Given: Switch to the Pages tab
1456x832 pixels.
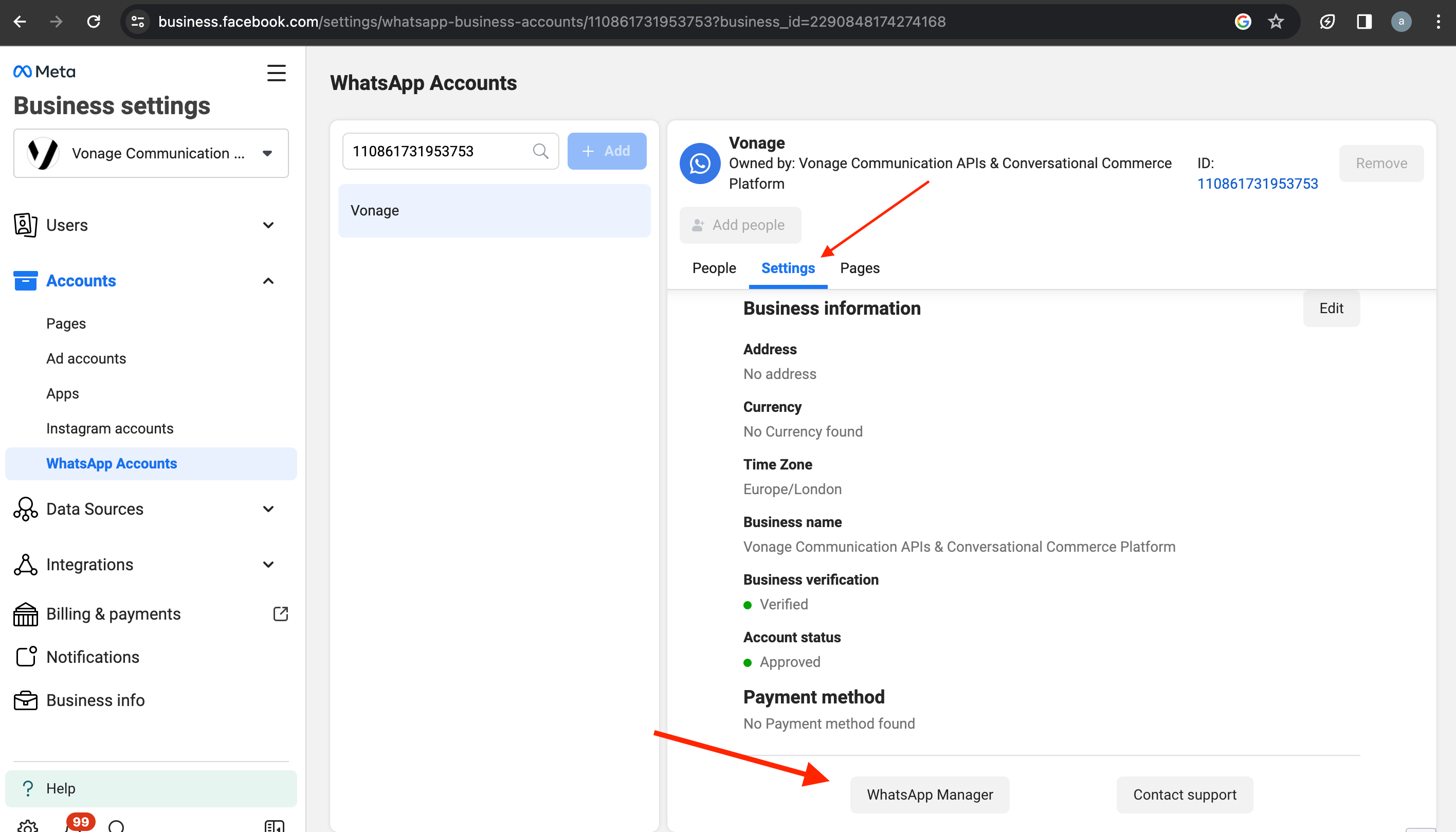Looking at the screenshot, I should pos(859,268).
